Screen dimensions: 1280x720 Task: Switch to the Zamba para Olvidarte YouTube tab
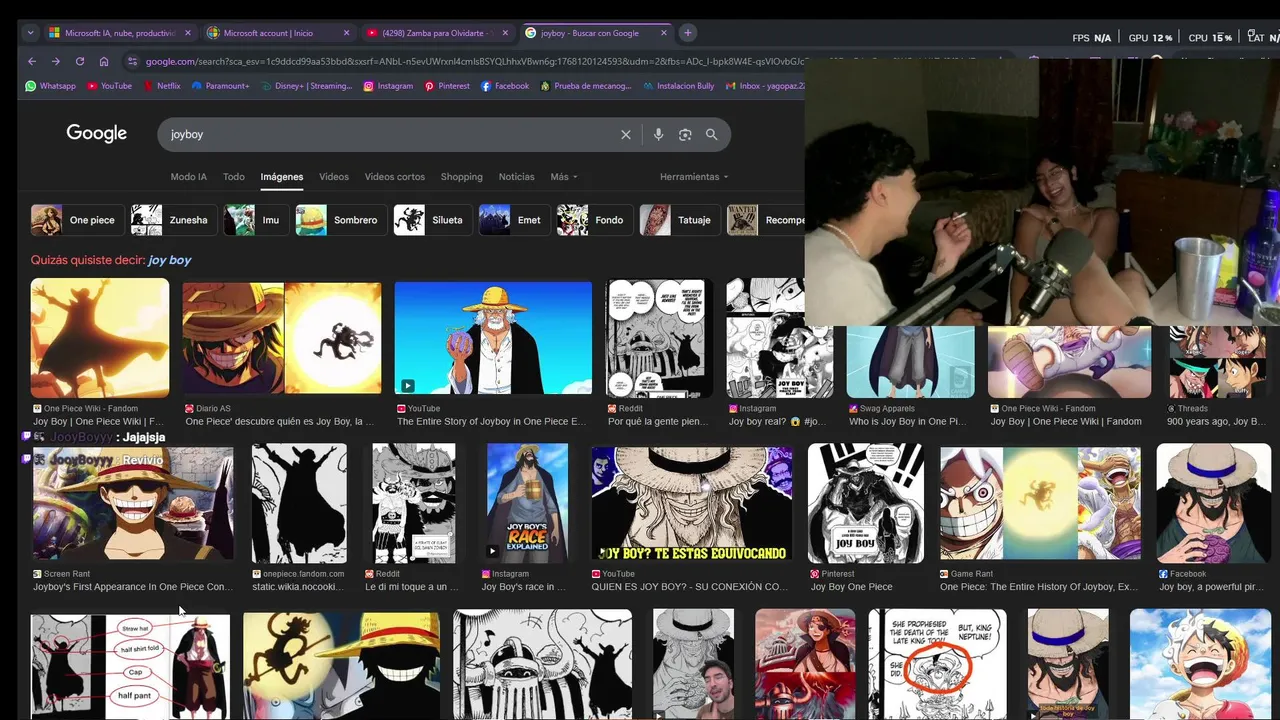click(x=437, y=33)
